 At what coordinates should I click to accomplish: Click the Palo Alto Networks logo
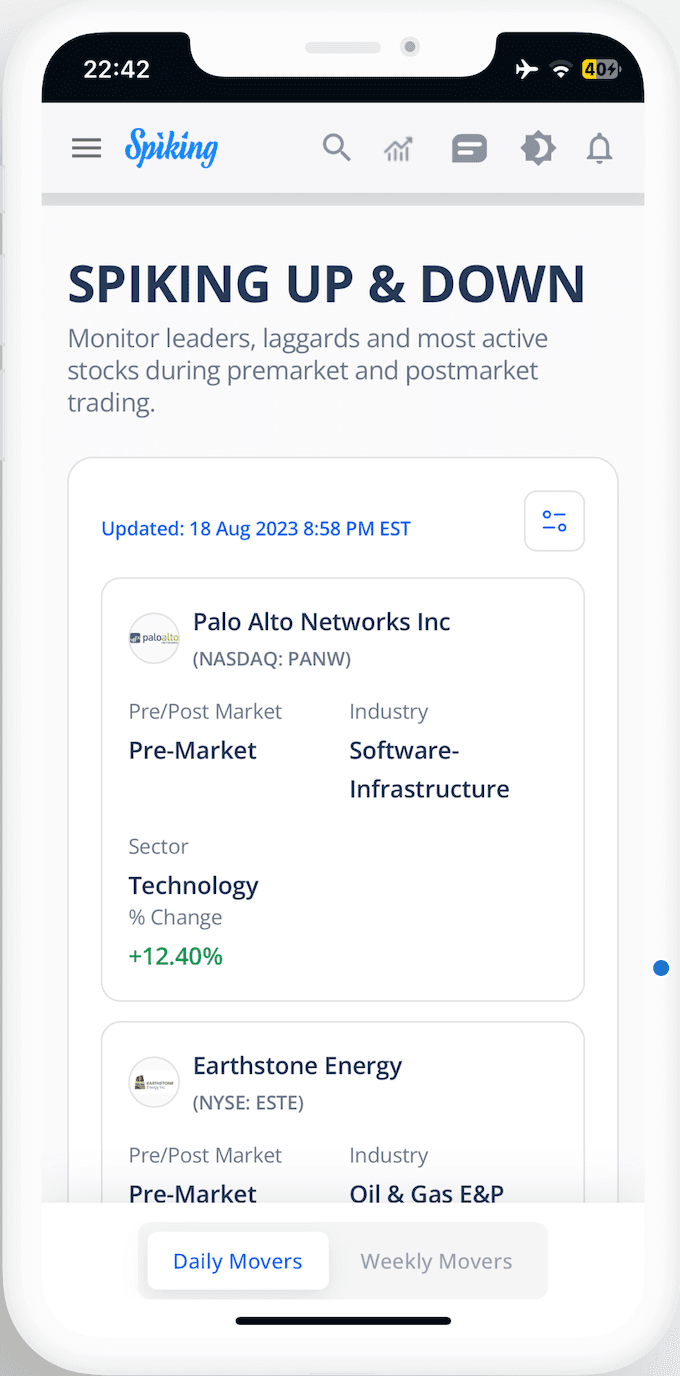point(154,638)
